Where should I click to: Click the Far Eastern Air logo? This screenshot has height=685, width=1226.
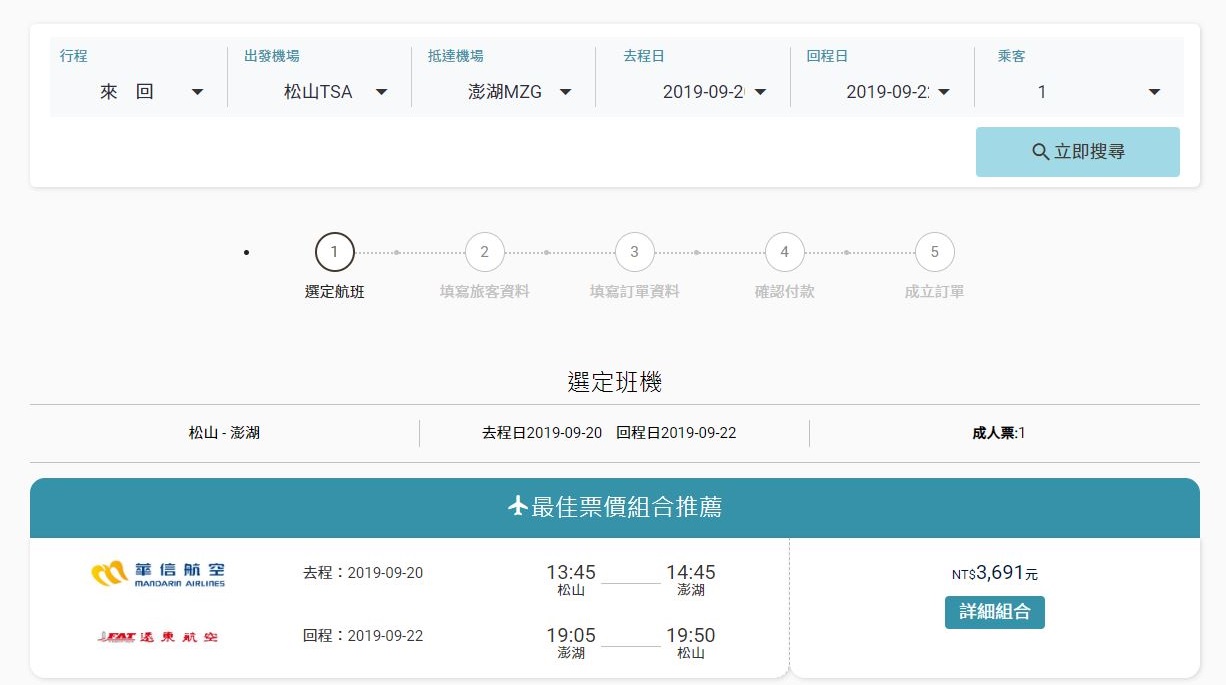click(x=158, y=636)
